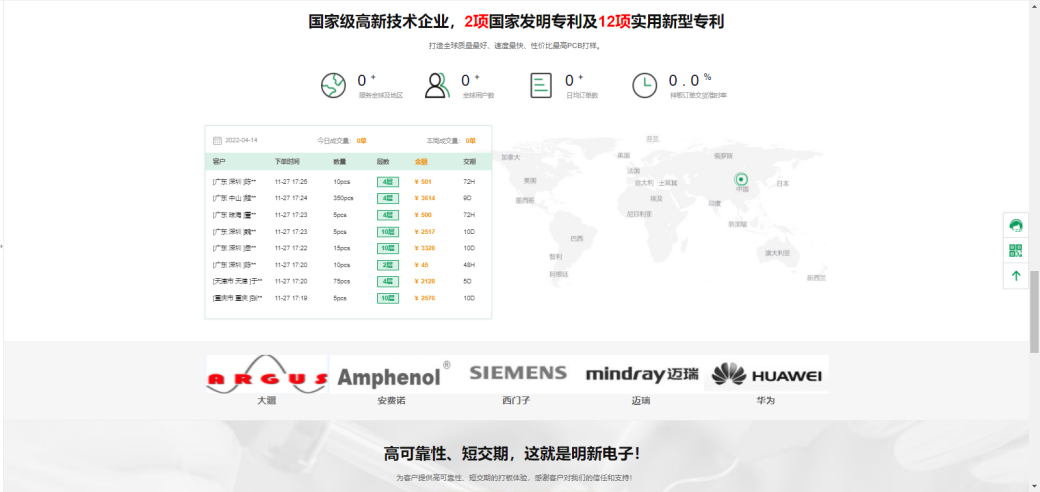Viewport: 1040px width, 492px height.
Task: Click the 金额 column header
Action: [421, 161]
